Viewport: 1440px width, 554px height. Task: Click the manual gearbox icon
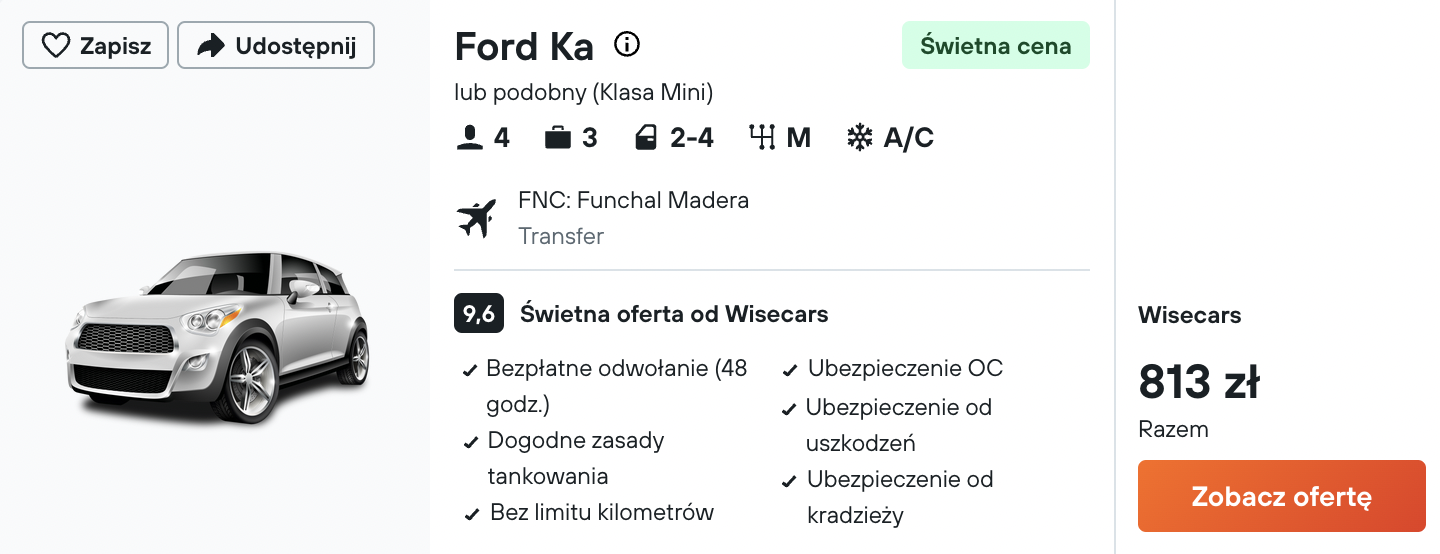coord(762,138)
